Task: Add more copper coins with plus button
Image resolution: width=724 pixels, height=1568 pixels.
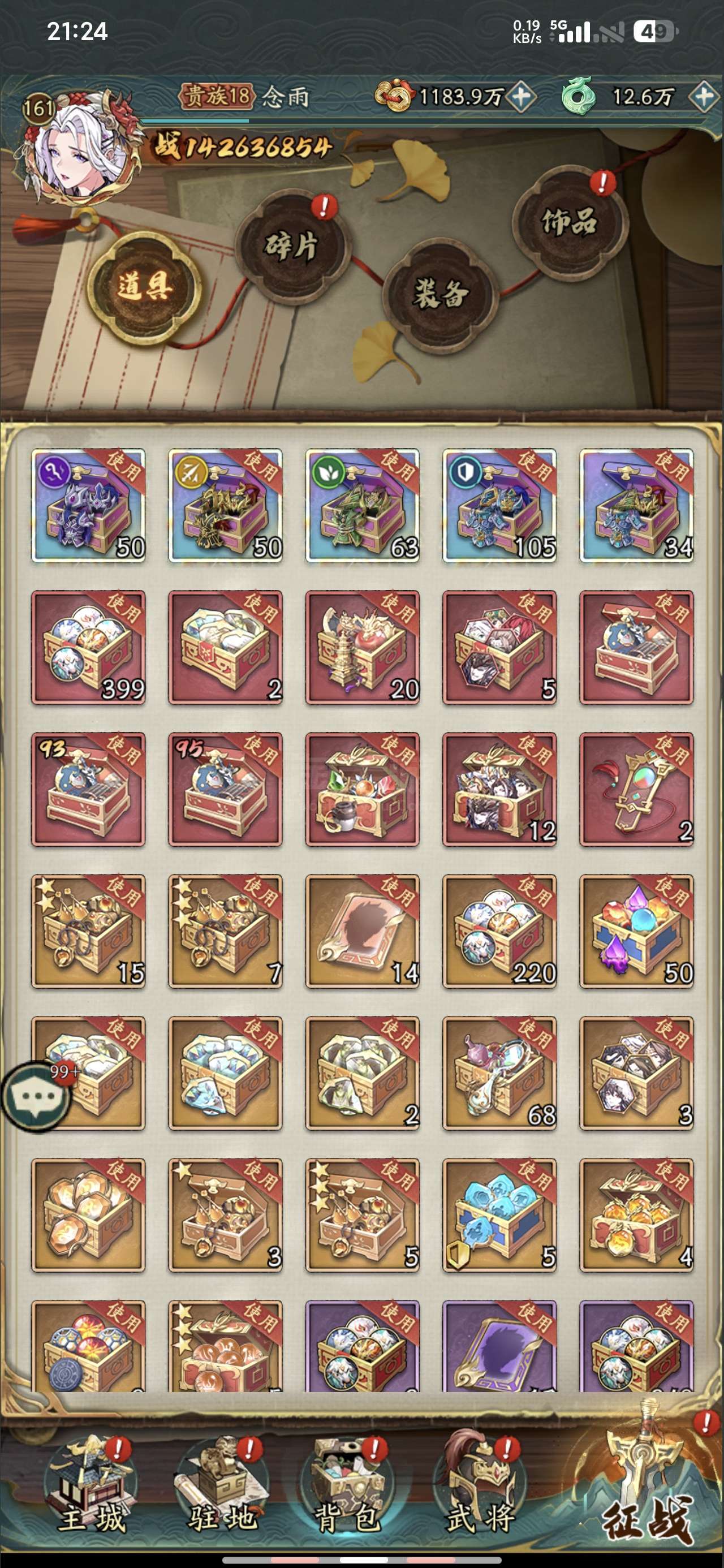Action: tap(522, 96)
